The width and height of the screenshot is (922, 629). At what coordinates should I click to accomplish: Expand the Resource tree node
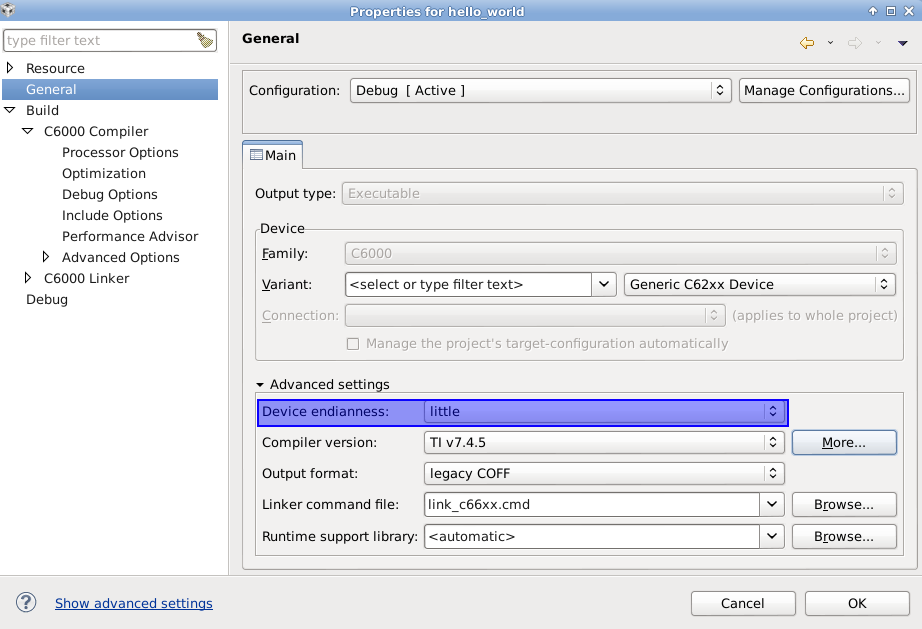point(10,68)
